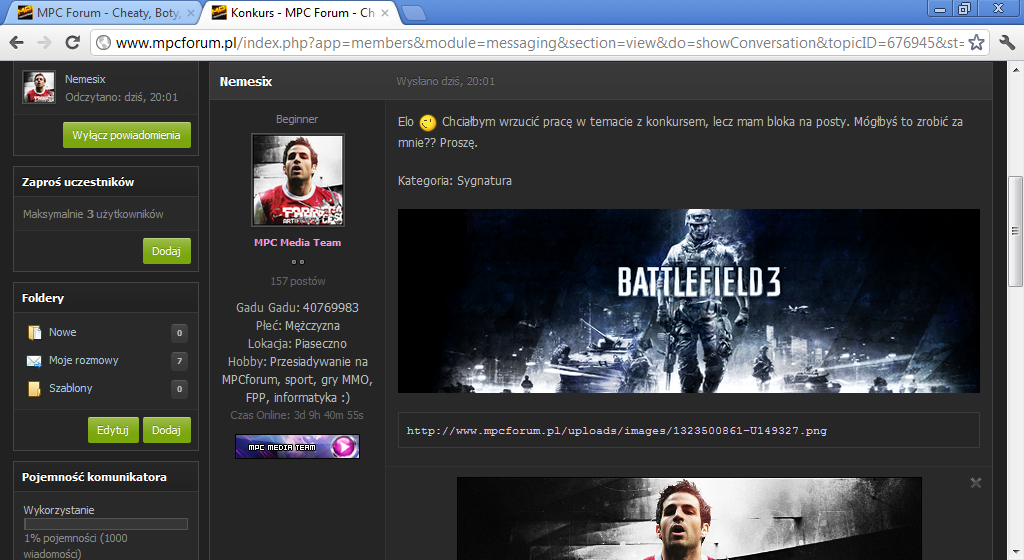Go back using the browser back arrow
This screenshot has width=1024, height=560.
coord(17,42)
